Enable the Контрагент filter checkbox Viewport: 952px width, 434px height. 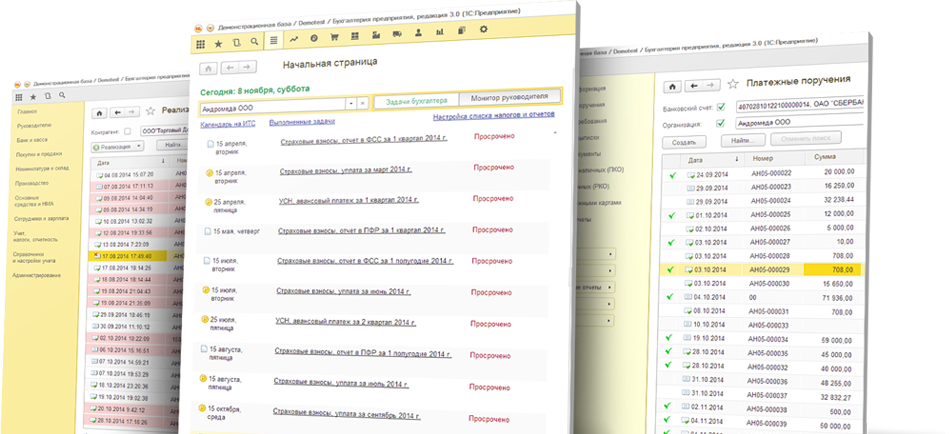[x=127, y=131]
